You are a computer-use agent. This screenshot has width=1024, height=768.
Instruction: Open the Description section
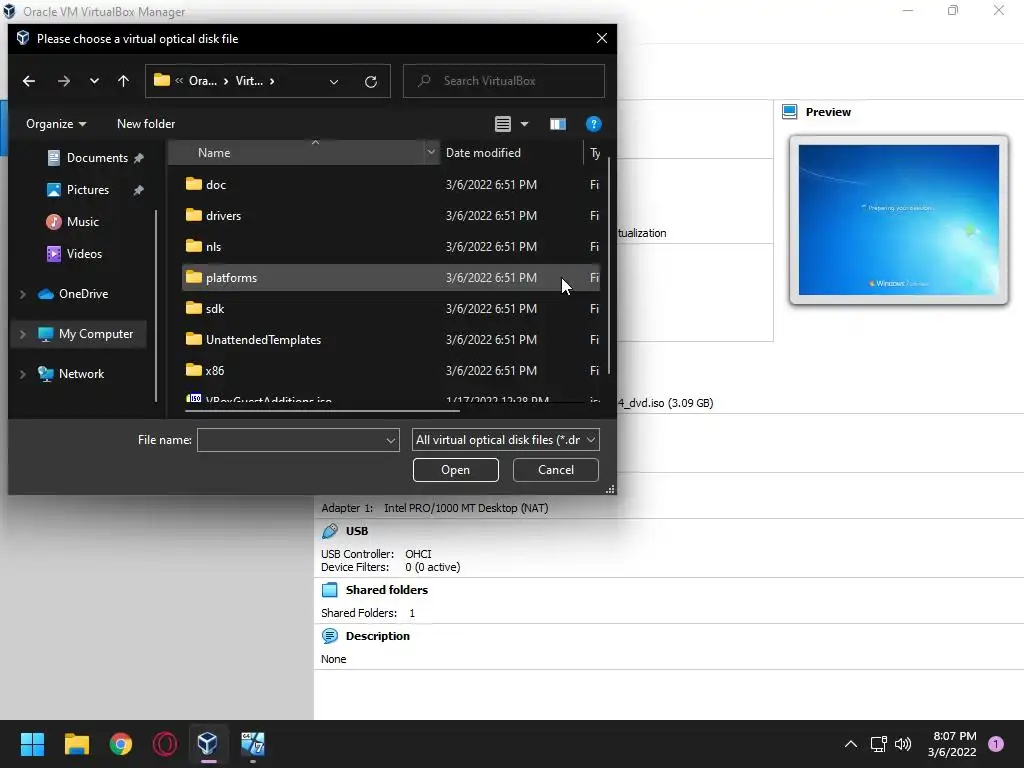pos(377,636)
